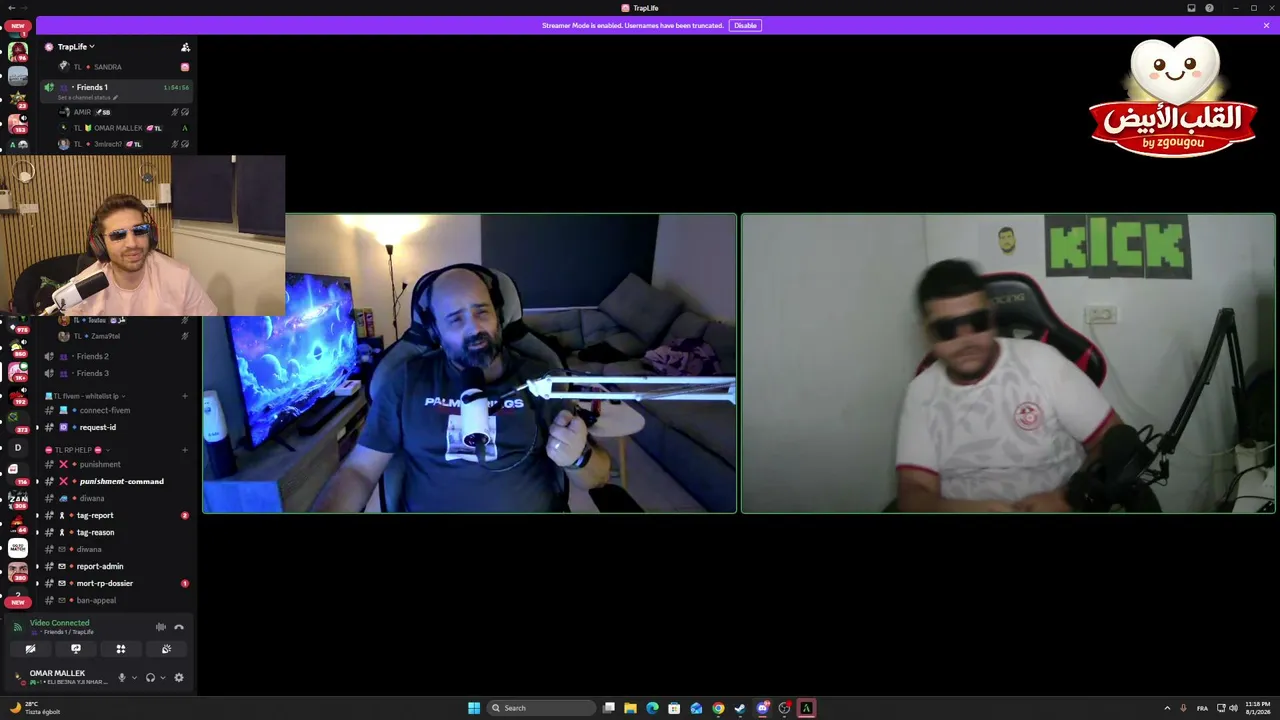1280x720 pixels.
Task: Click the share your screen button
Action: [75, 649]
